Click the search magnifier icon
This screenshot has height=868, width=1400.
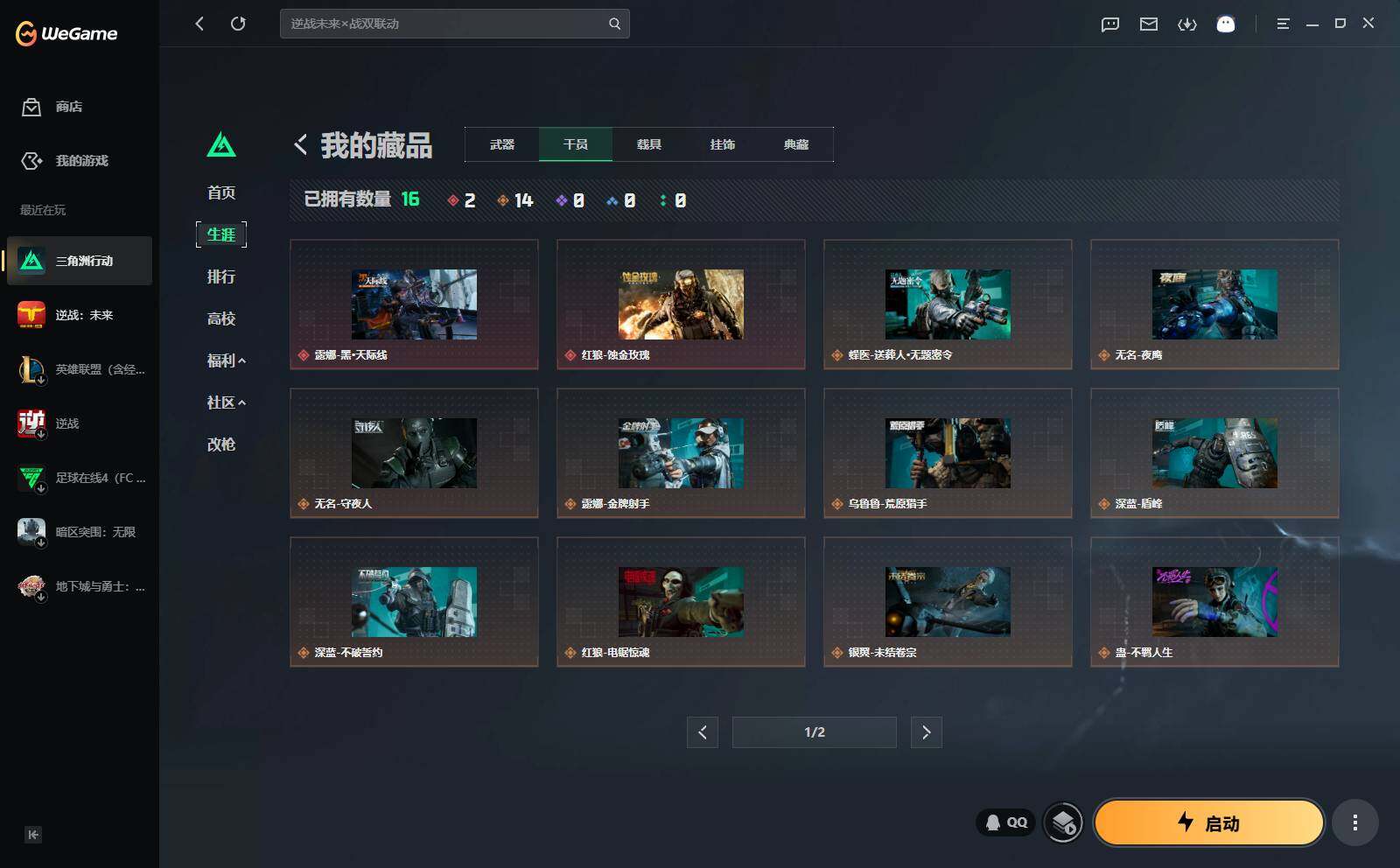point(615,24)
